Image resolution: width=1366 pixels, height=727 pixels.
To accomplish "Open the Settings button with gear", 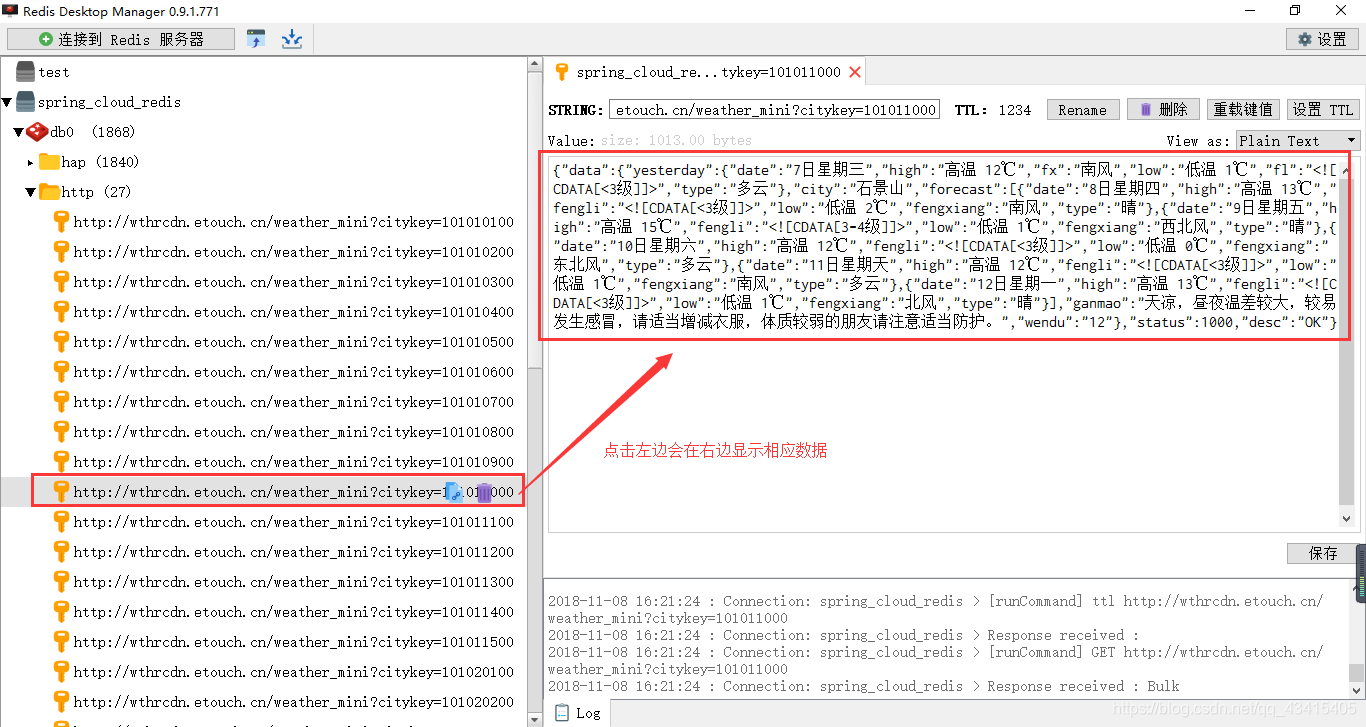I will pos(1321,39).
